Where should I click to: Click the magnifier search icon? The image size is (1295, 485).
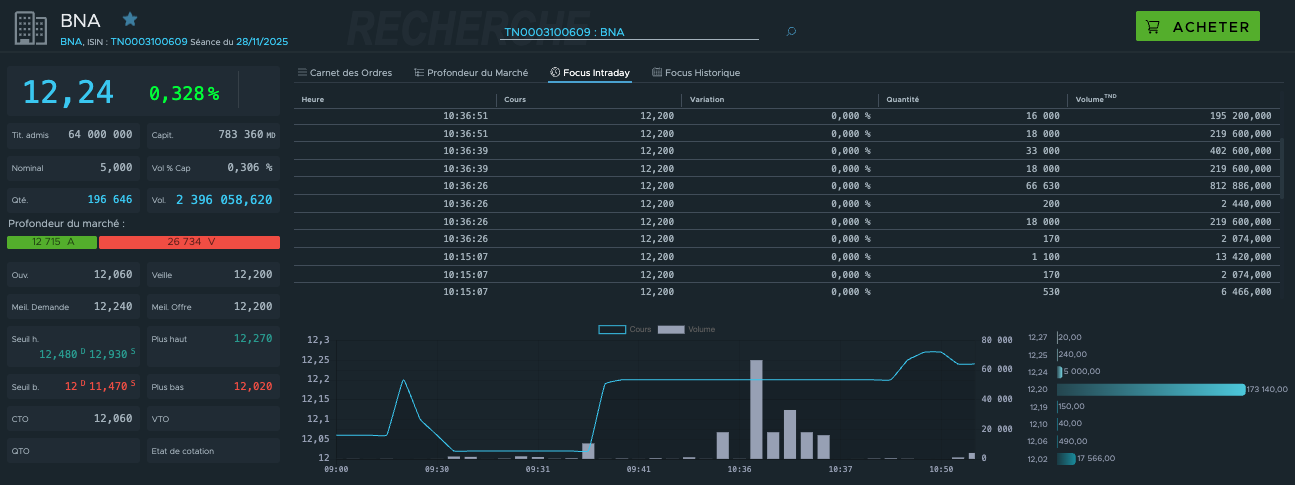[791, 32]
